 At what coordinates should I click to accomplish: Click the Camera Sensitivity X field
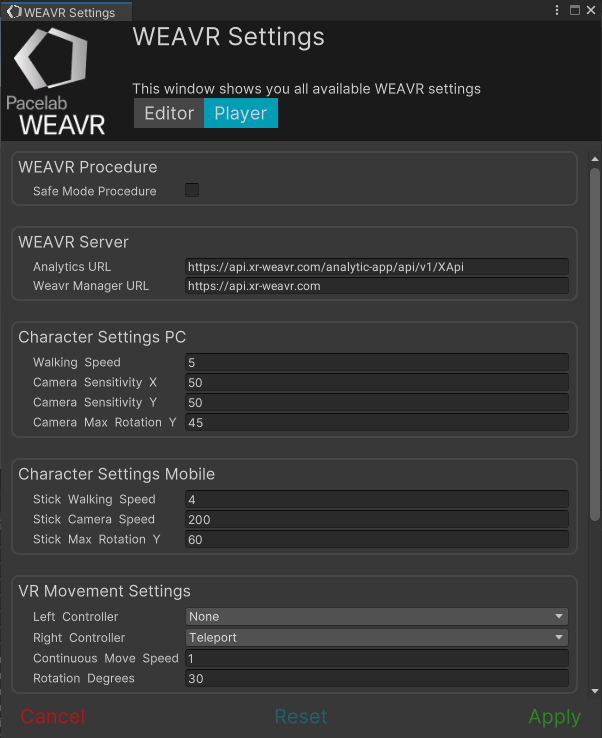(x=377, y=382)
